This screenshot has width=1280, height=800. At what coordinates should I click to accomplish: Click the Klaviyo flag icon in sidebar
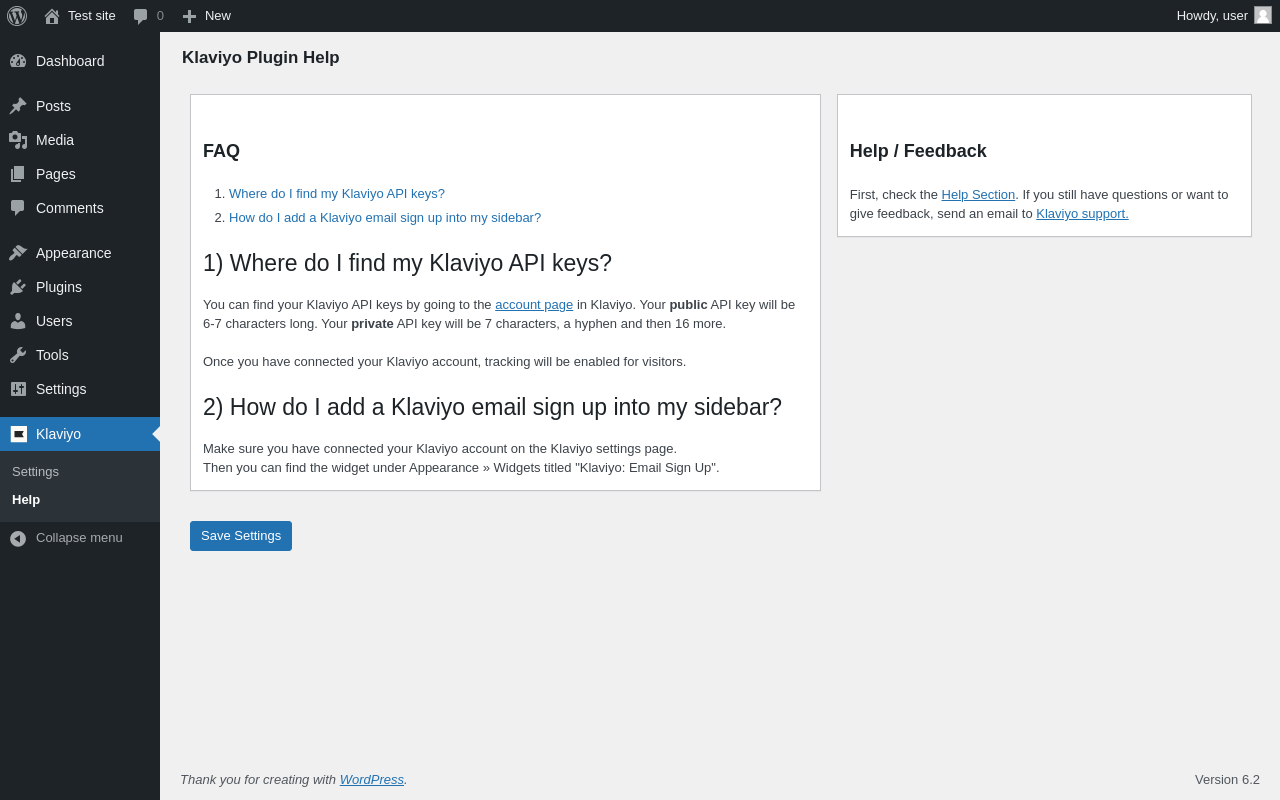[x=18, y=434]
